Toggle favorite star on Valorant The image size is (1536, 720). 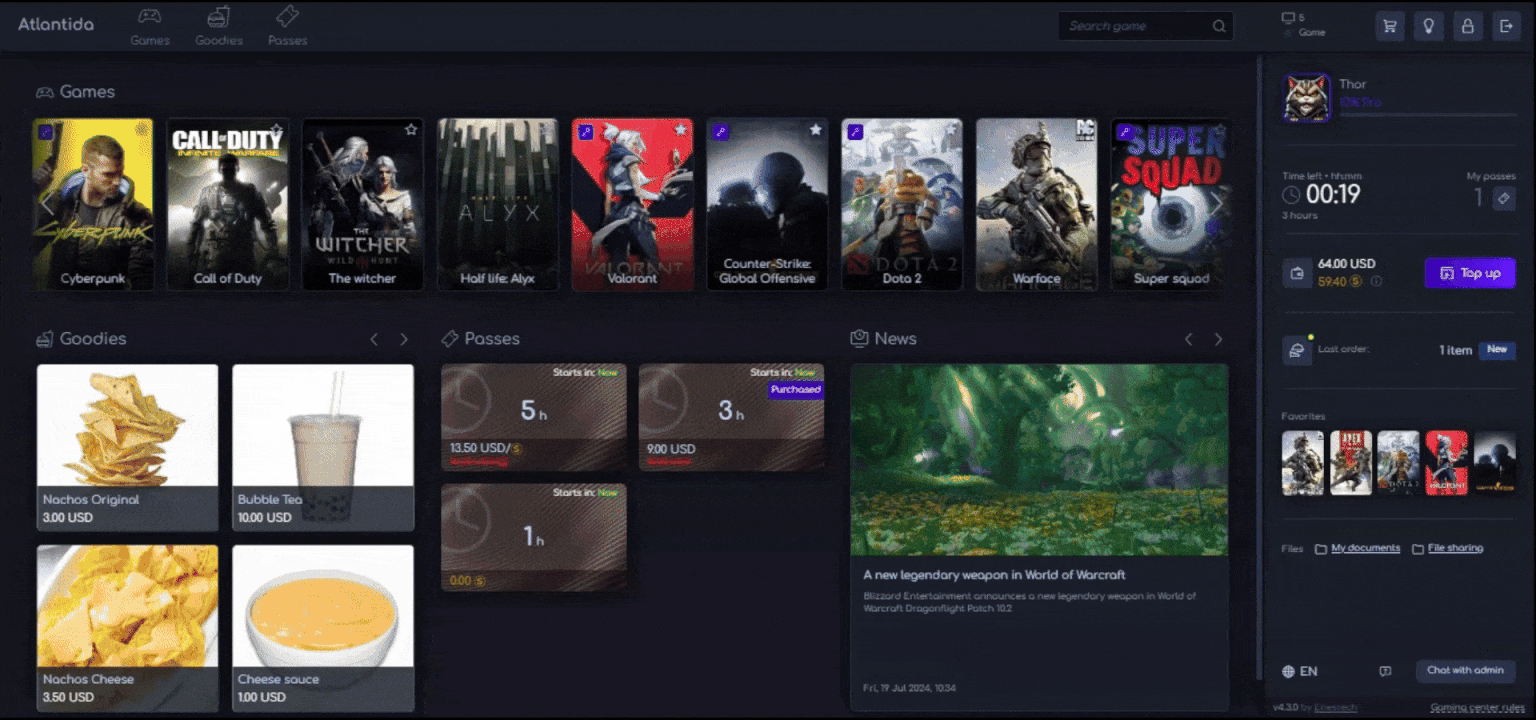[681, 130]
